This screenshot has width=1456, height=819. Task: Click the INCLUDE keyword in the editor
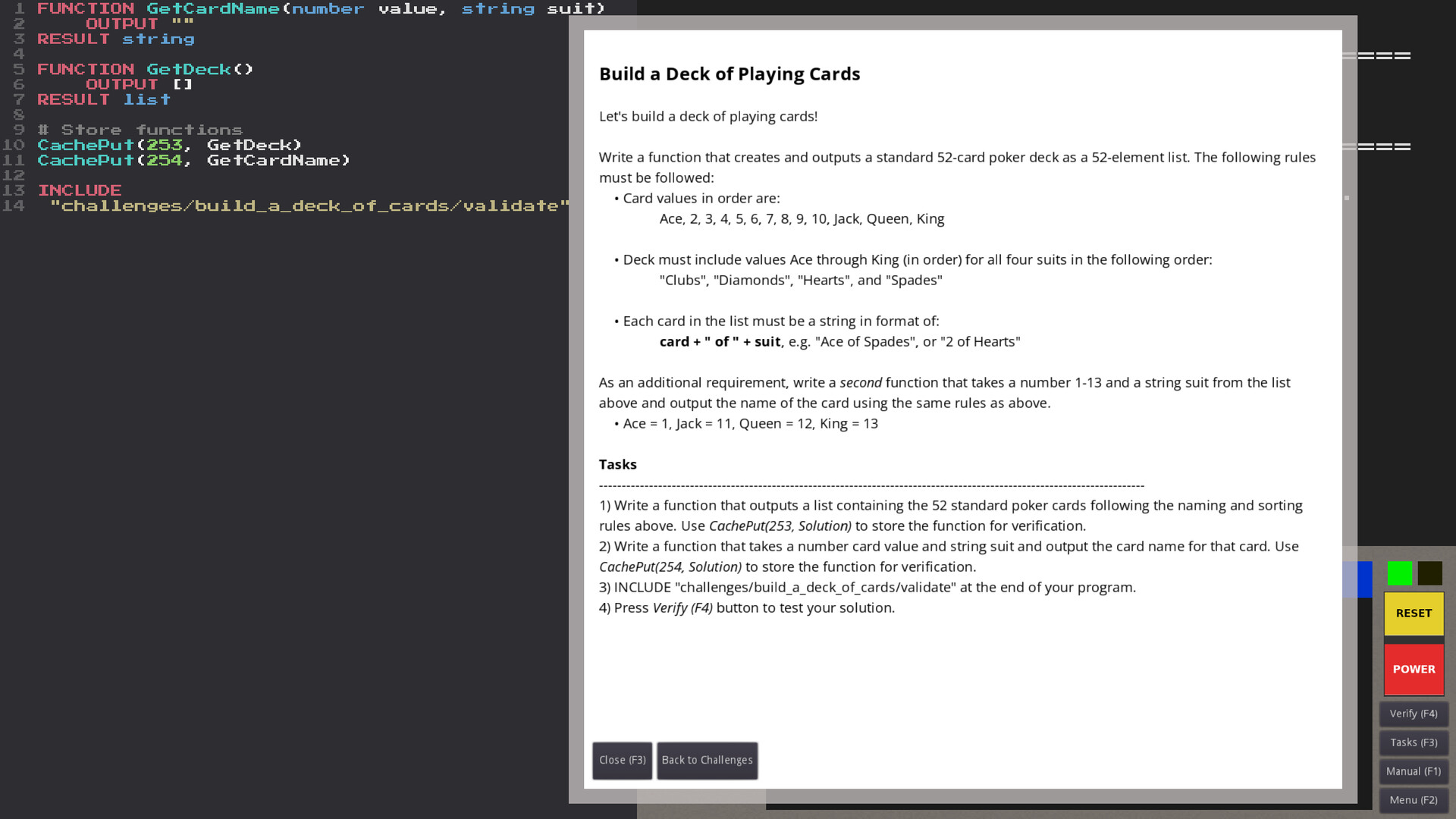pyautogui.click(x=80, y=190)
